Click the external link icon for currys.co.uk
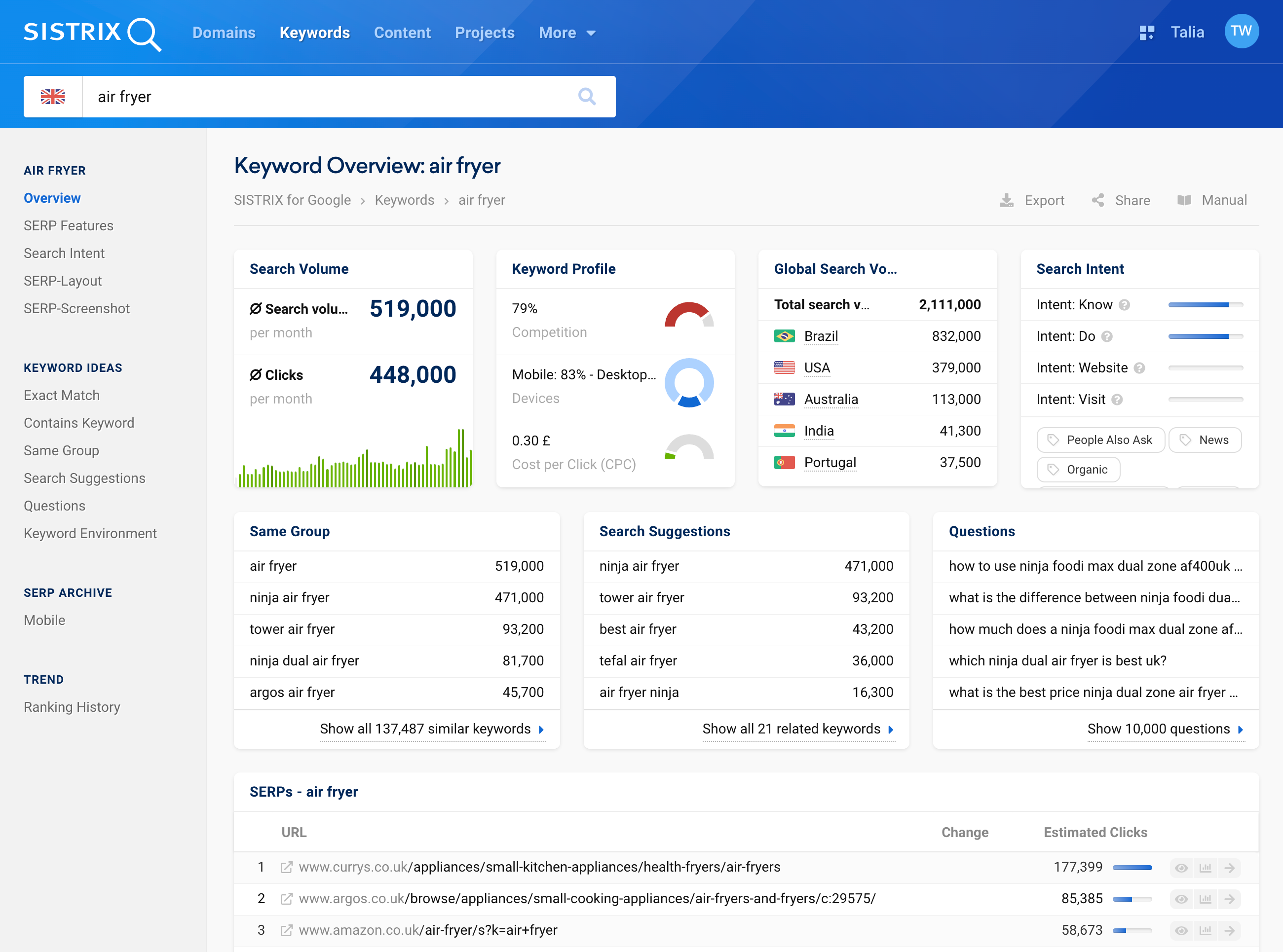1283x952 pixels. [287, 867]
